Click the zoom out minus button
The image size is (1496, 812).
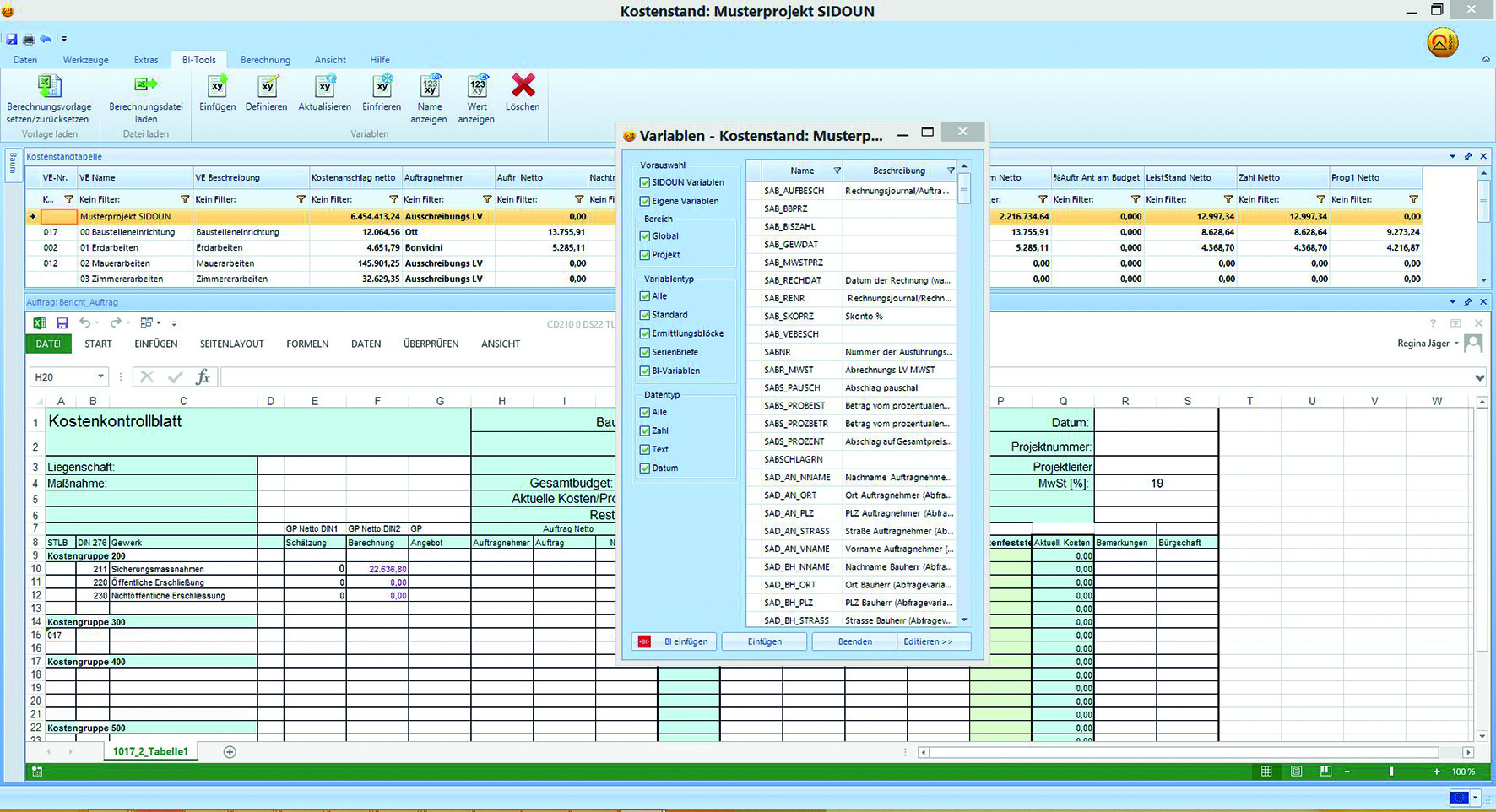tap(1347, 771)
